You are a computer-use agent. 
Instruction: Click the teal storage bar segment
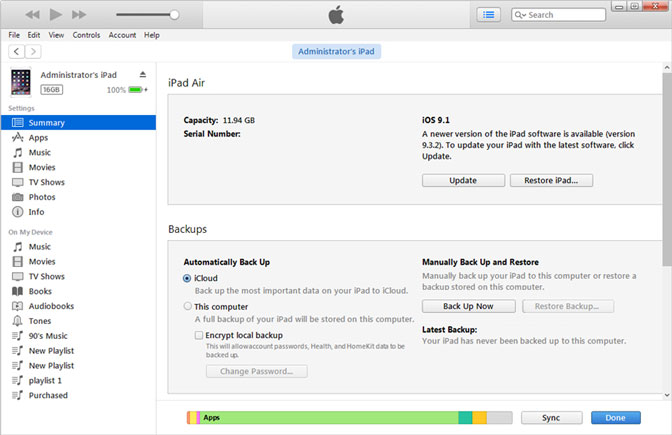465,417
